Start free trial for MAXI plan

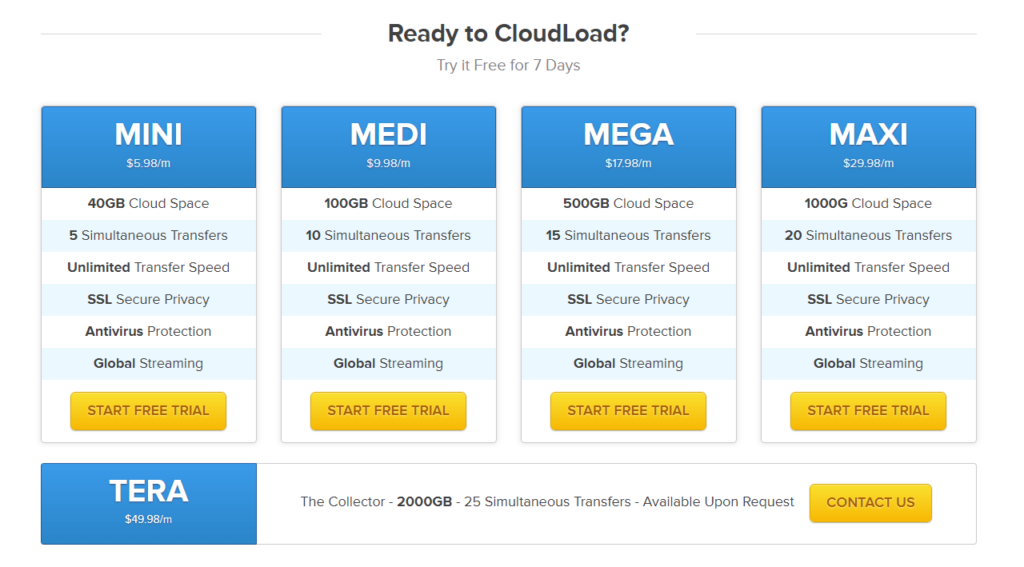(868, 411)
